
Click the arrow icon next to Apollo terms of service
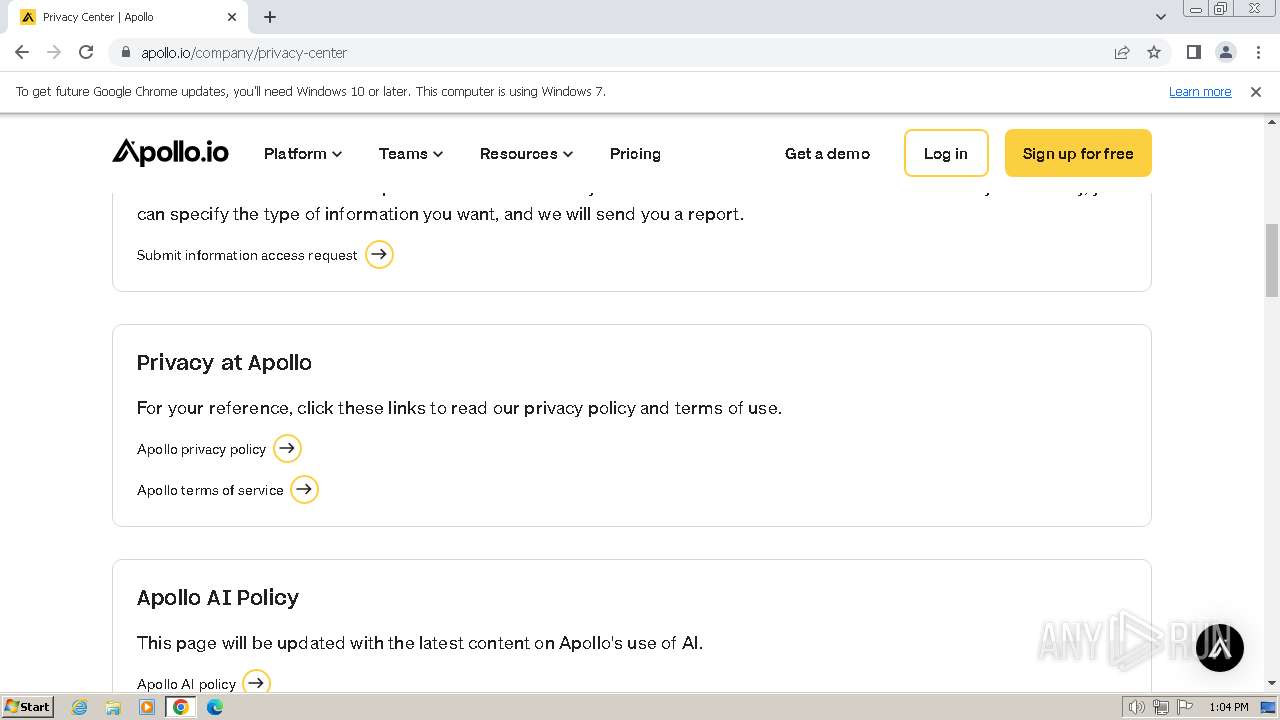pos(304,490)
